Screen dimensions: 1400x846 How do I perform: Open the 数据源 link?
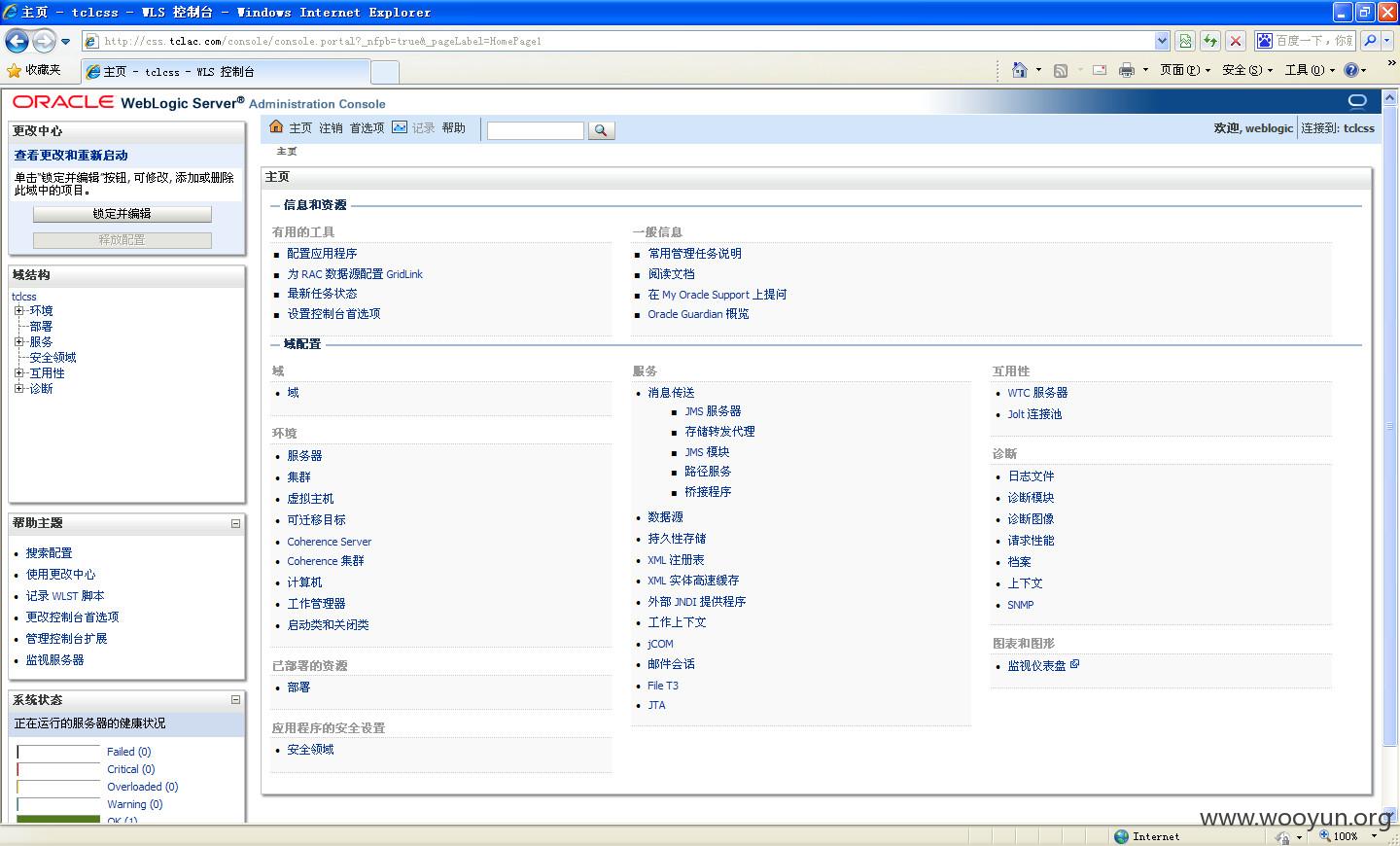(665, 517)
